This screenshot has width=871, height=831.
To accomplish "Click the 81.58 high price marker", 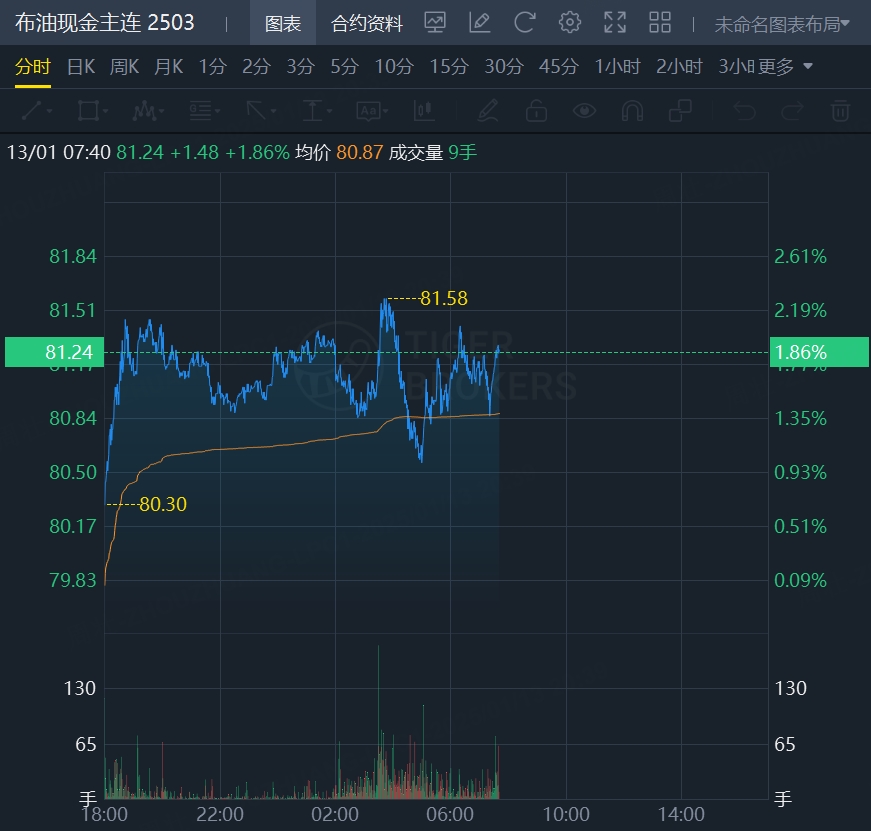I will 444,298.
